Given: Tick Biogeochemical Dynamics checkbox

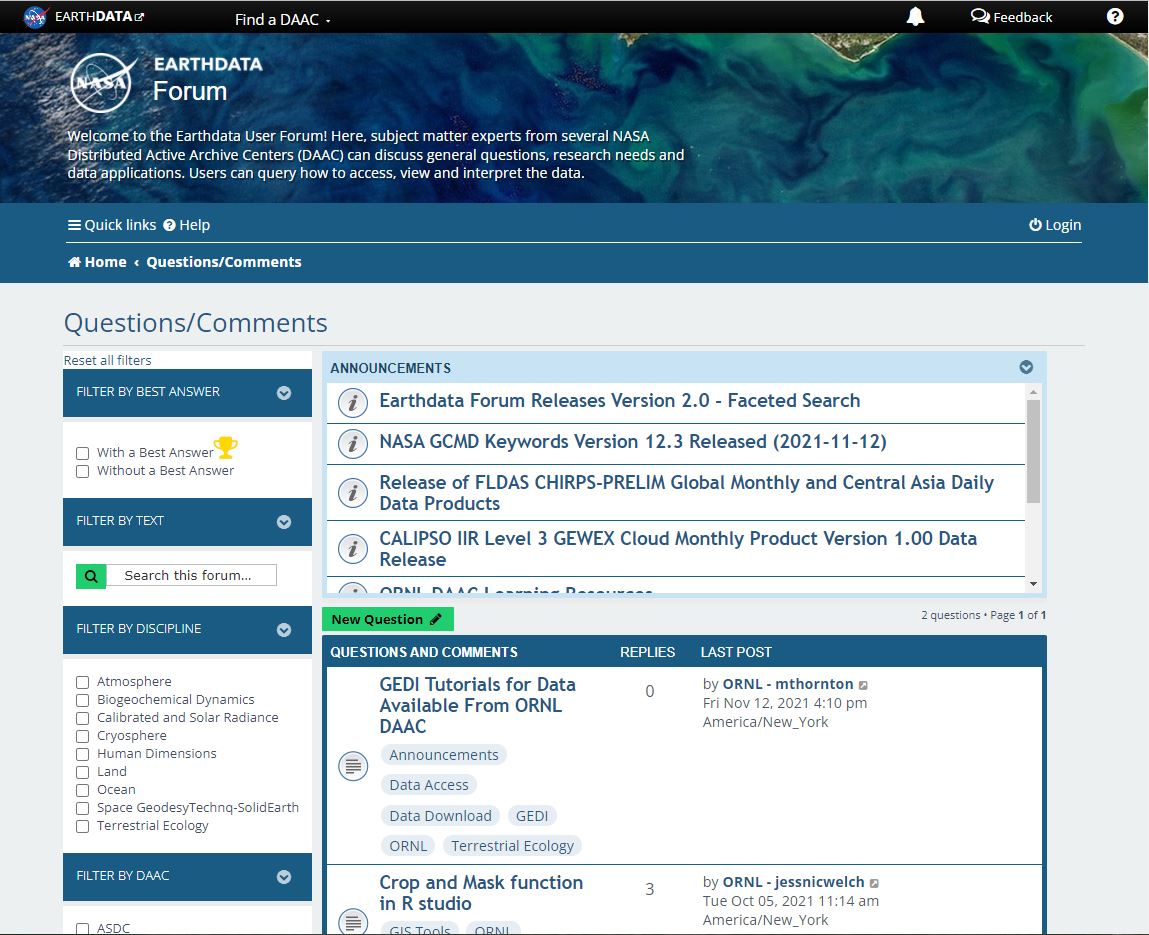Looking at the screenshot, I should (x=83, y=701).
